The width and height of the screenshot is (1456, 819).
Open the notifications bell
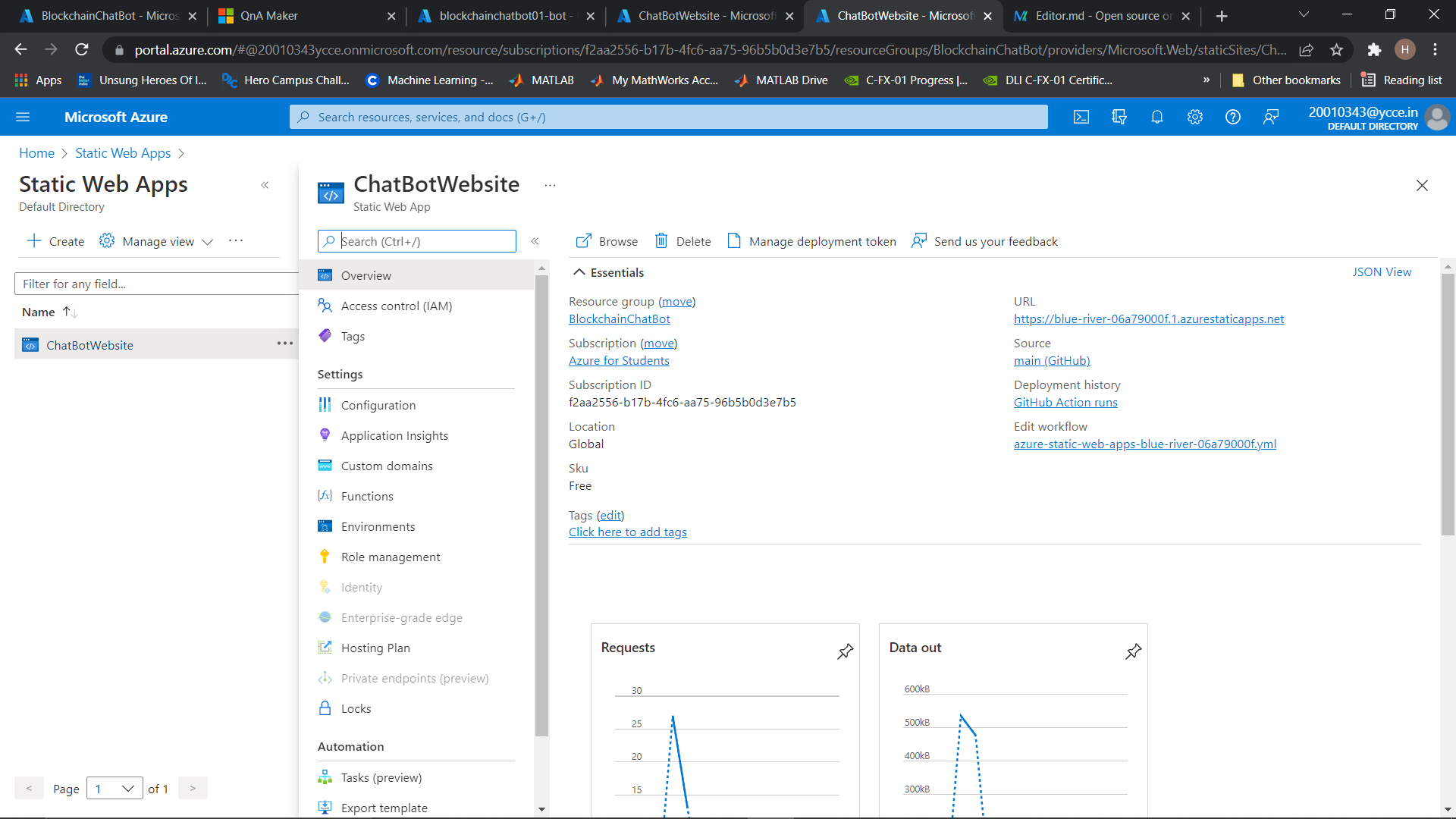1156,117
